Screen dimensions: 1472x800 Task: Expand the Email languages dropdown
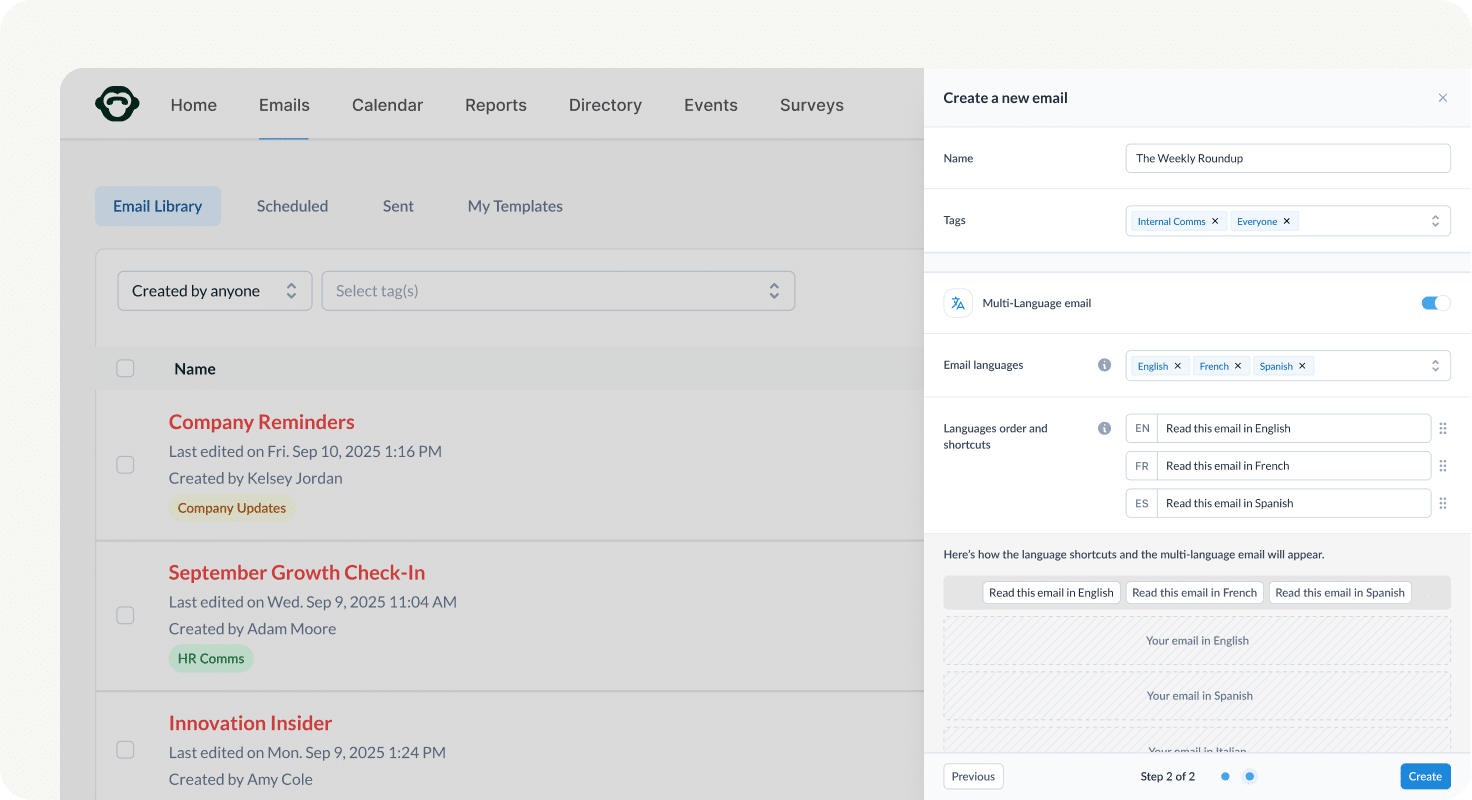1435,365
